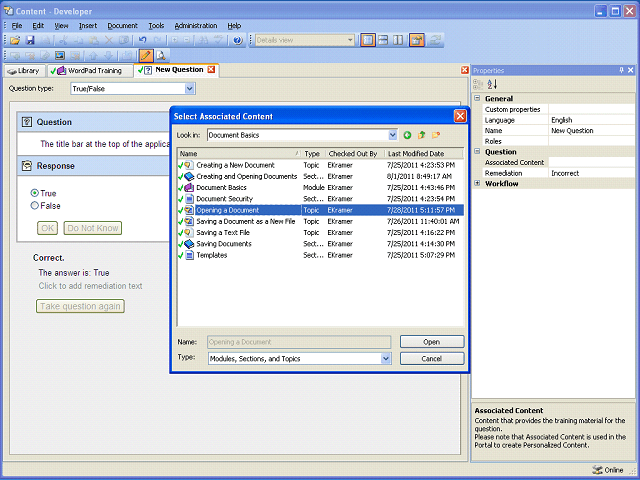Screen dimensions: 640x480
Task: Open the Look in dropdown
Action: (393, 135)
